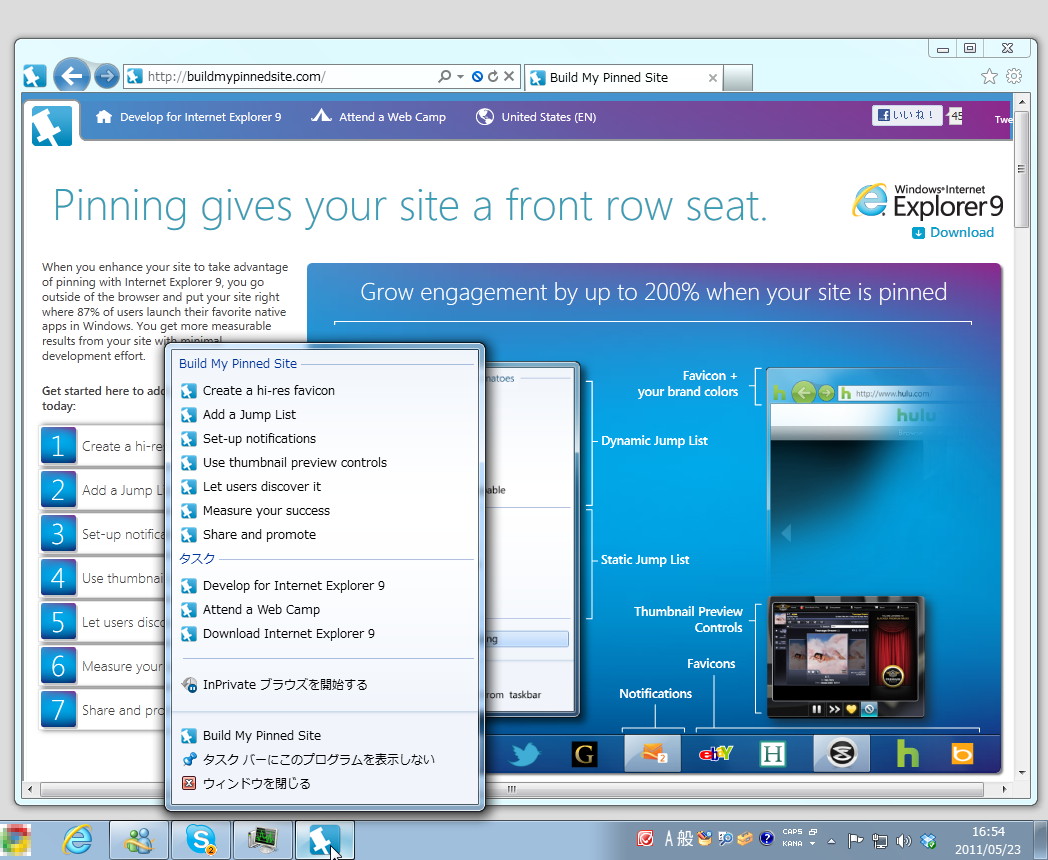Choose Use thumbnail preview controls entry

[x=325, y=463]
